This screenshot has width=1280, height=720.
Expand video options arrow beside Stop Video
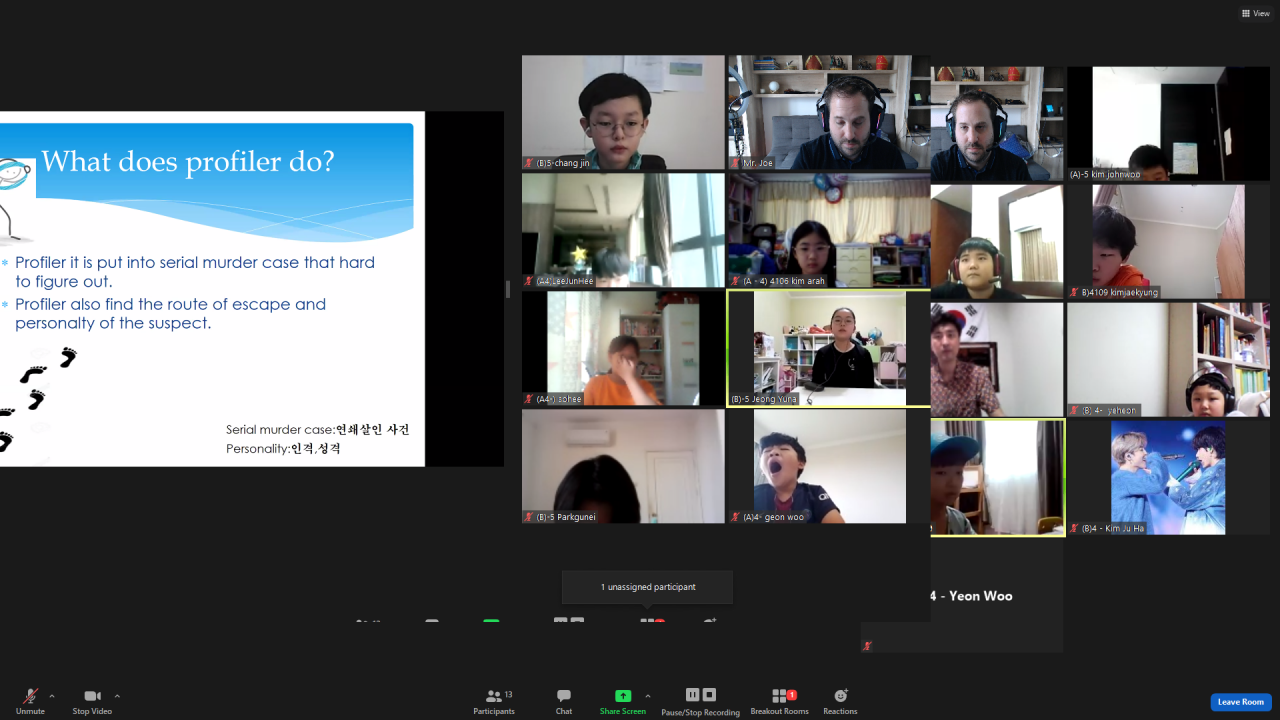pos(117,696)
